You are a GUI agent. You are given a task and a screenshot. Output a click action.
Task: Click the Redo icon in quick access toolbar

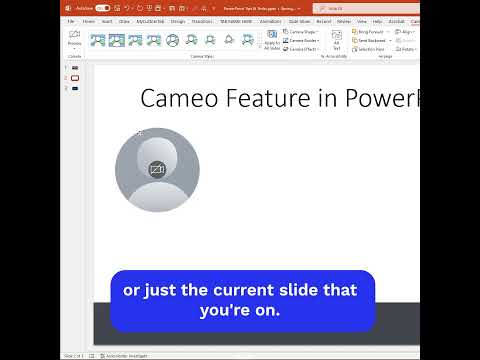(140, 8)
